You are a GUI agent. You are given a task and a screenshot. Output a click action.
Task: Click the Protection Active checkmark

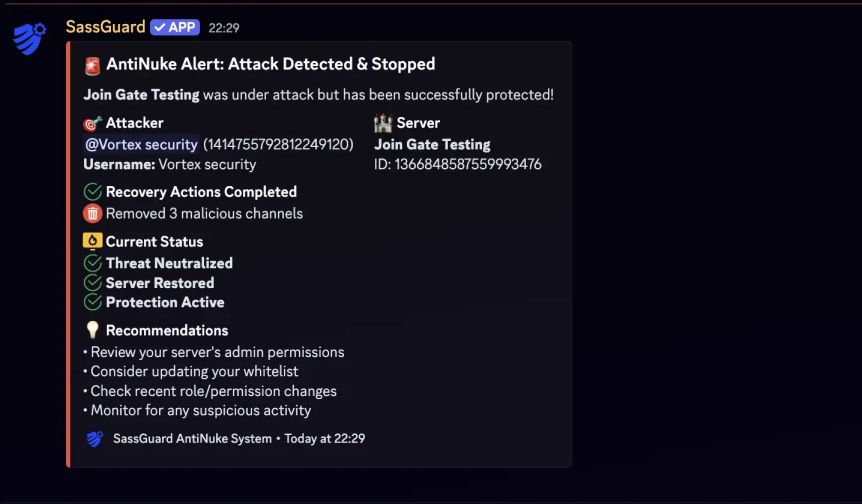point(93,302)
